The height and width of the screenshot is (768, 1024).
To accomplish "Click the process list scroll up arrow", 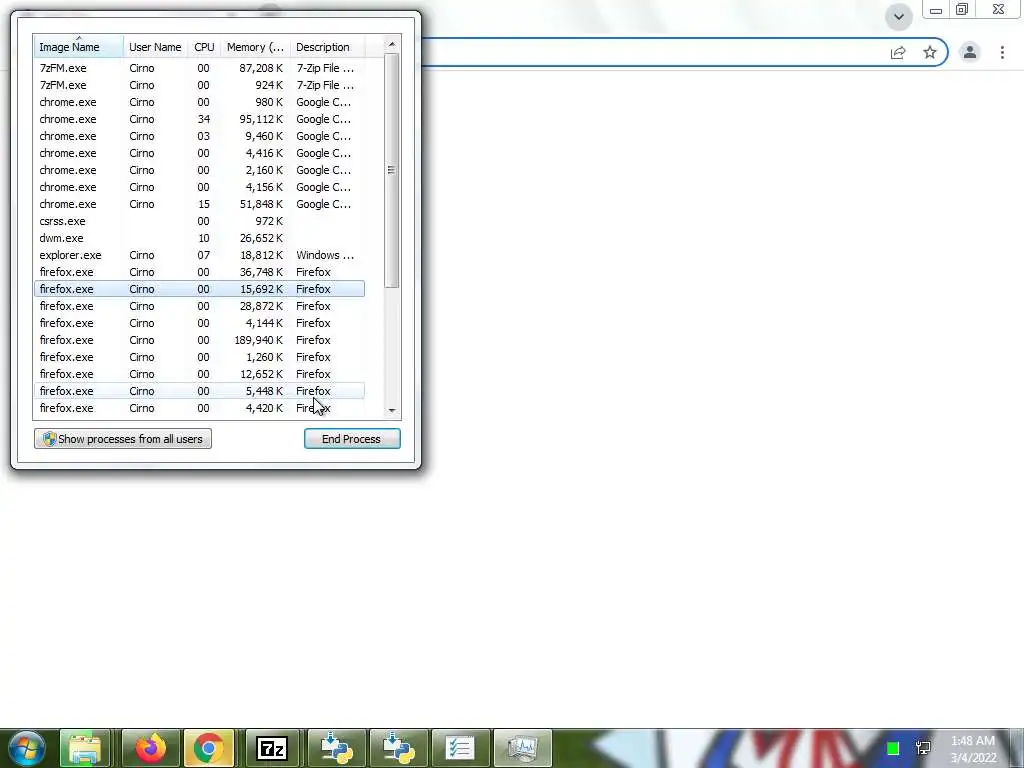I will click(392, 44).
